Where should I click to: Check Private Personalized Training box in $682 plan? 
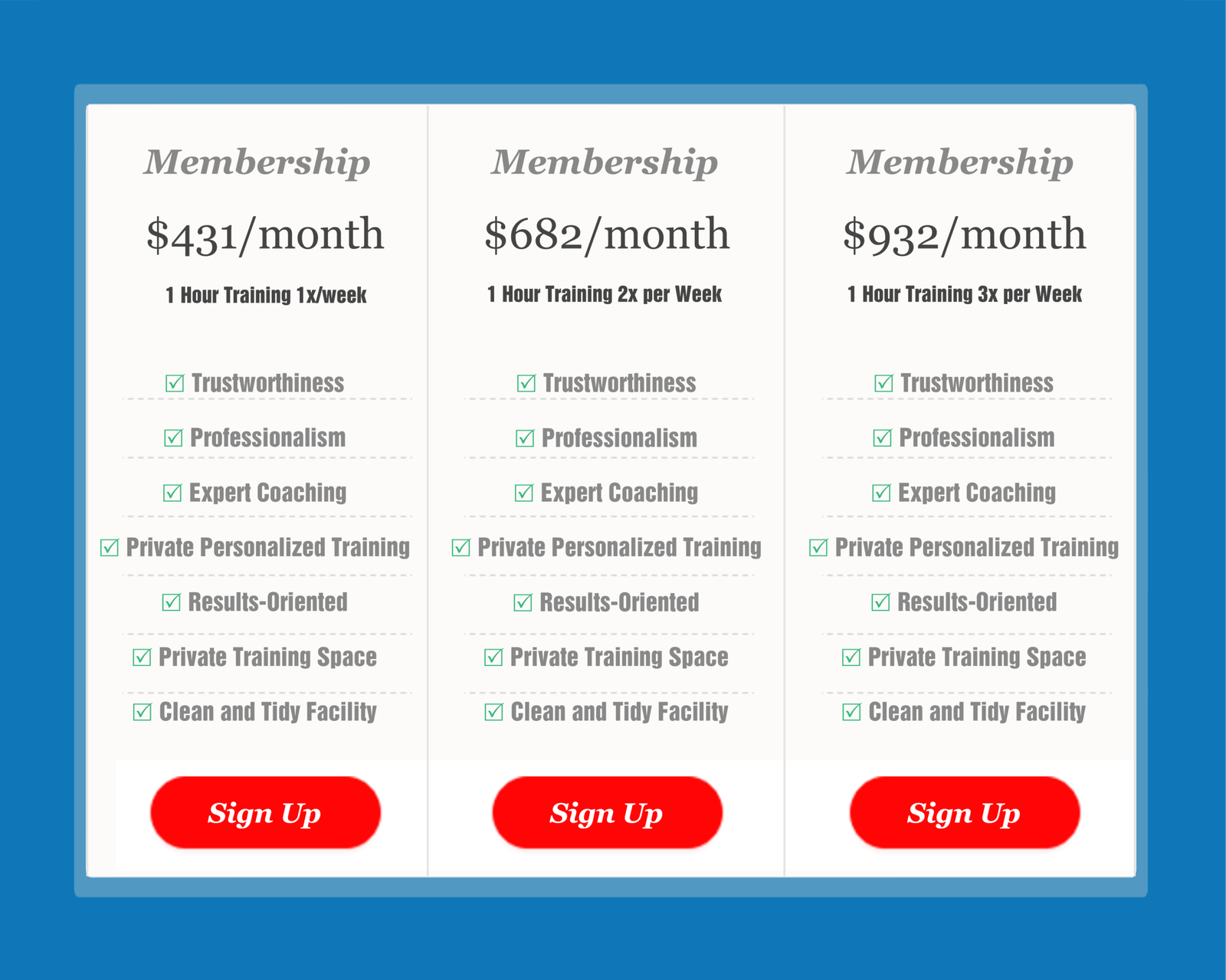click(461, 548)
